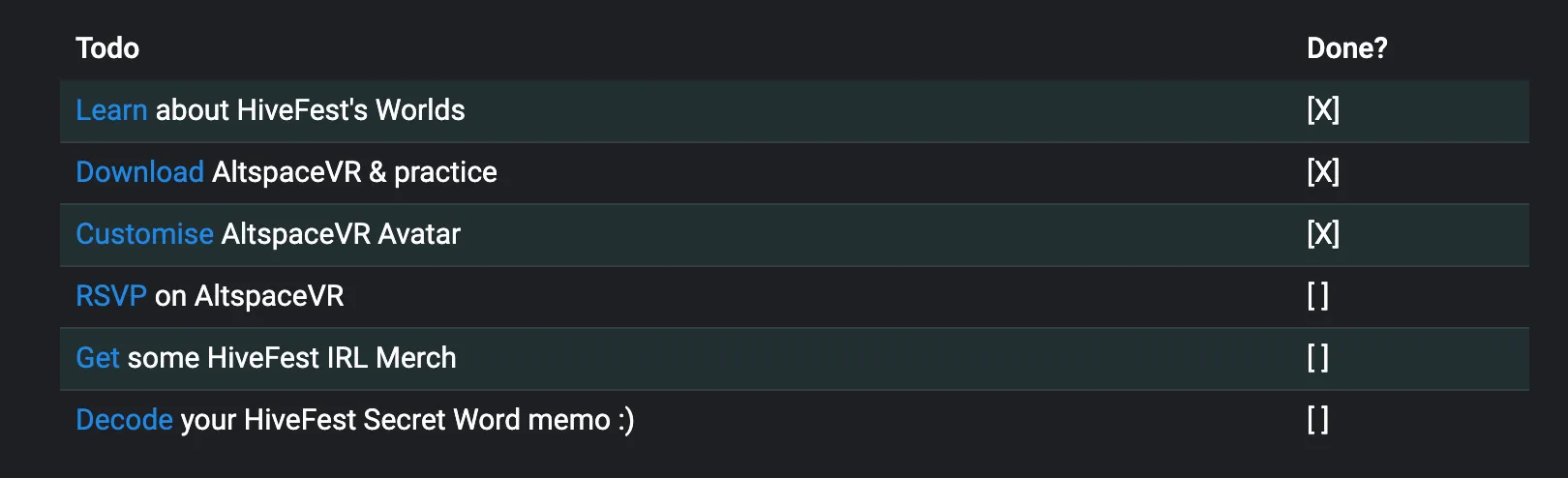Follow the Decode link for Secret Word memo

pyautogui.click(x=124, y=420)
